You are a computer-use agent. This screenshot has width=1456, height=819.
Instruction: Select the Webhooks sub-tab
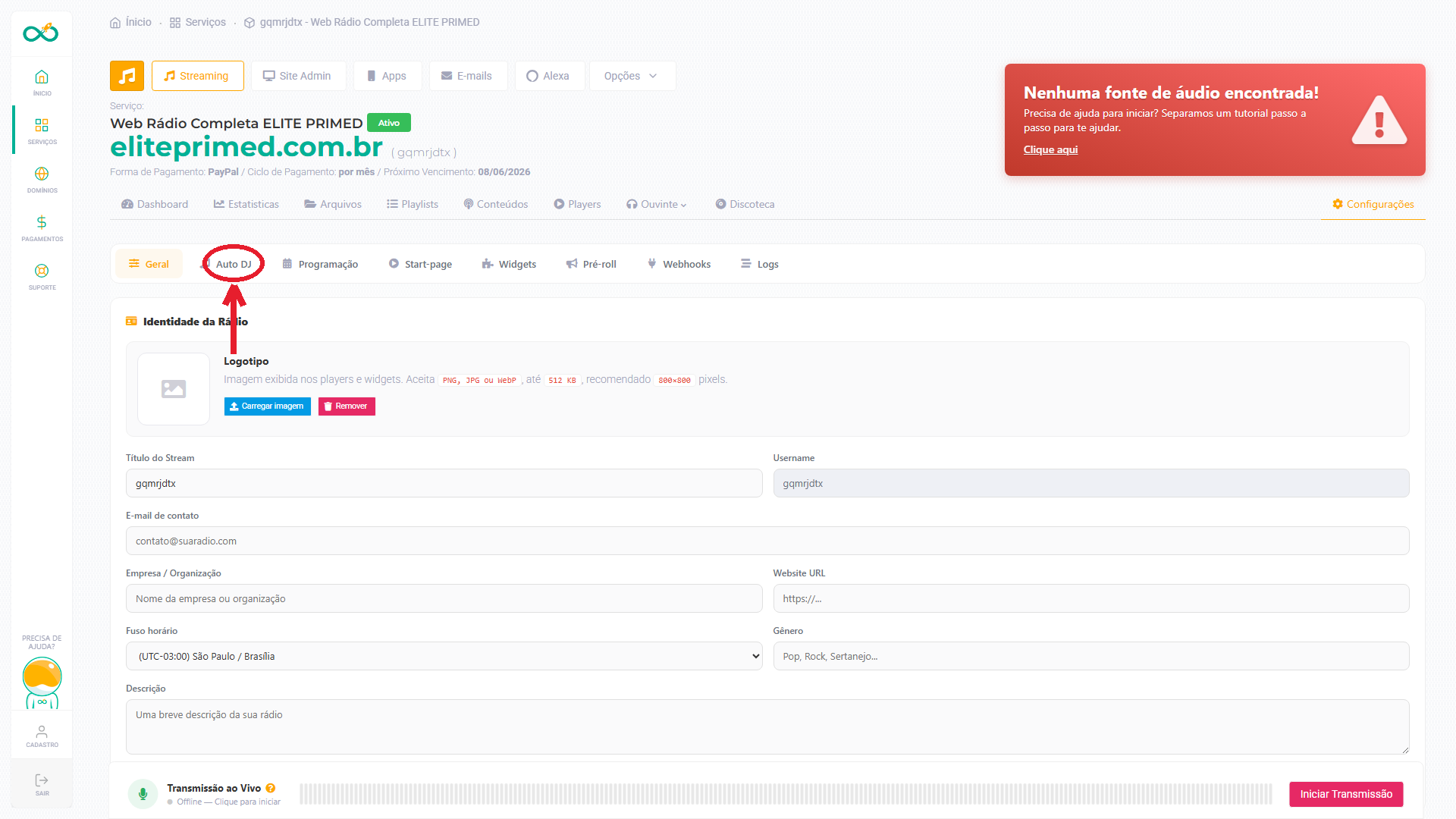click(x=679, y=264)
